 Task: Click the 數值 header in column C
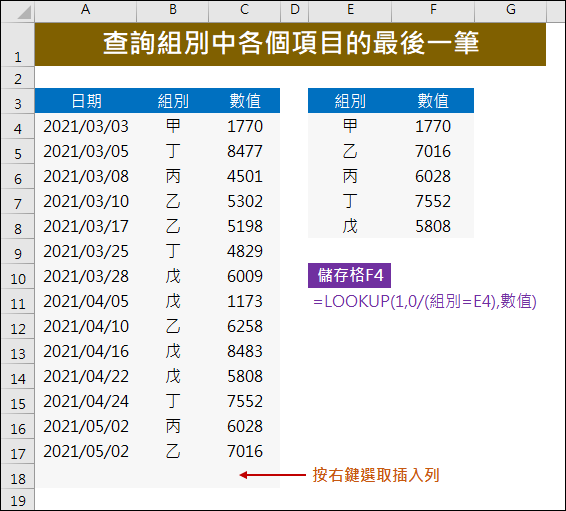pyautogui.click(x=244, y=101)
